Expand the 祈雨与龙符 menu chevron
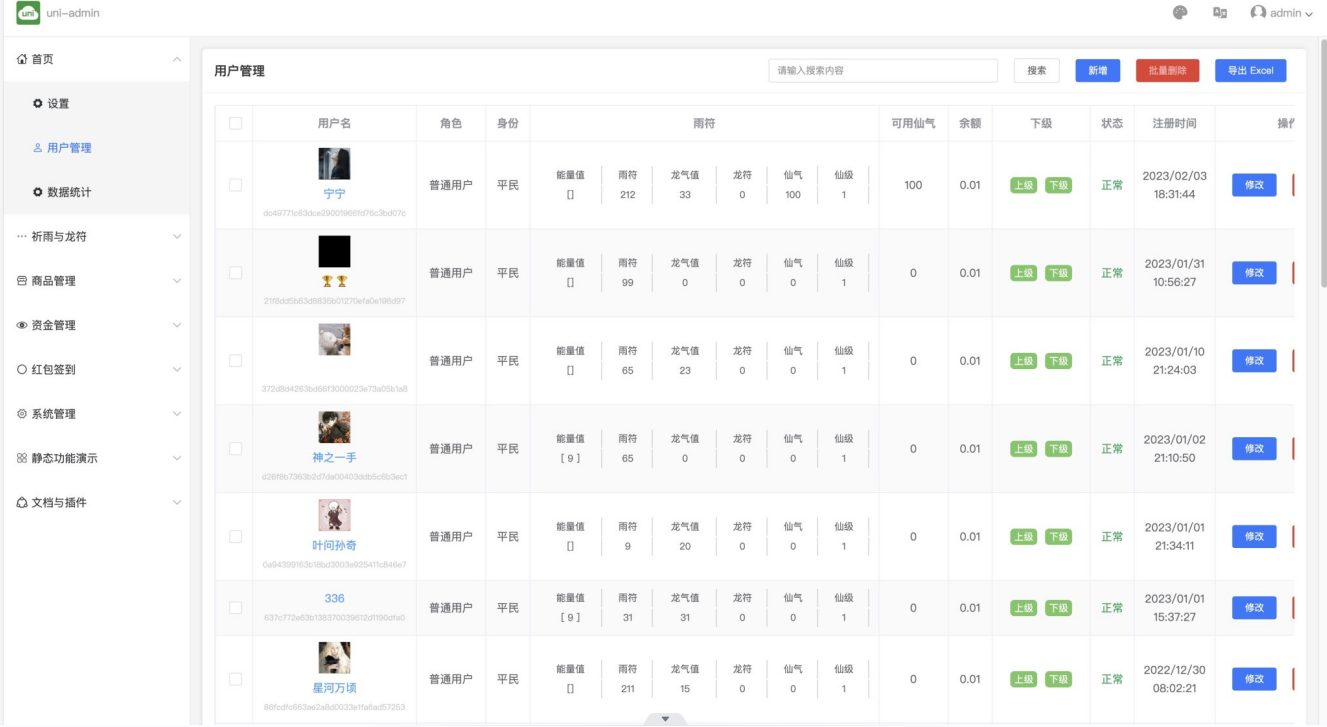This screenshot has height=727, width=1327. (x=177, y=237)
